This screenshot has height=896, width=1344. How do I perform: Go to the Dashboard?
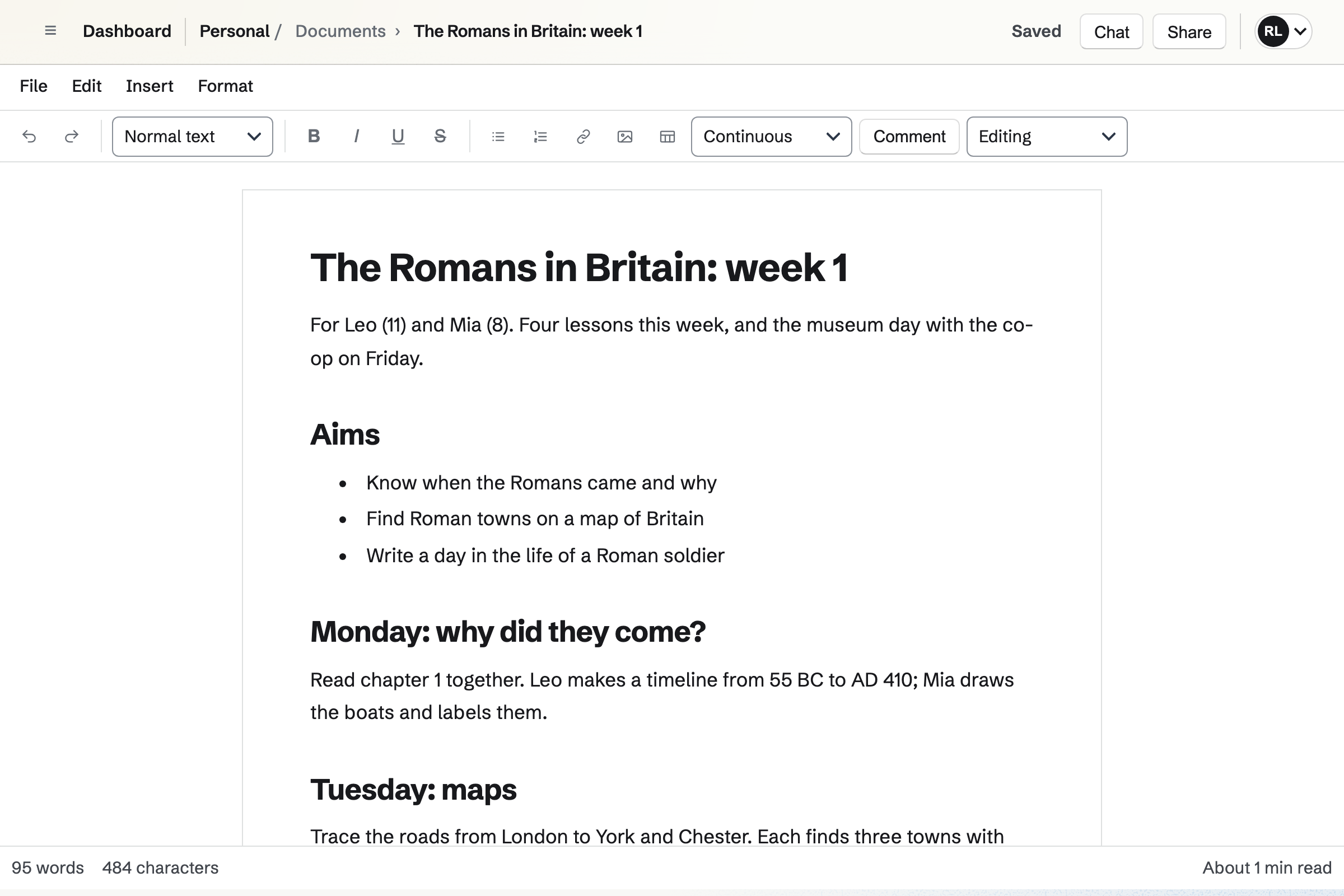point(127,31)
